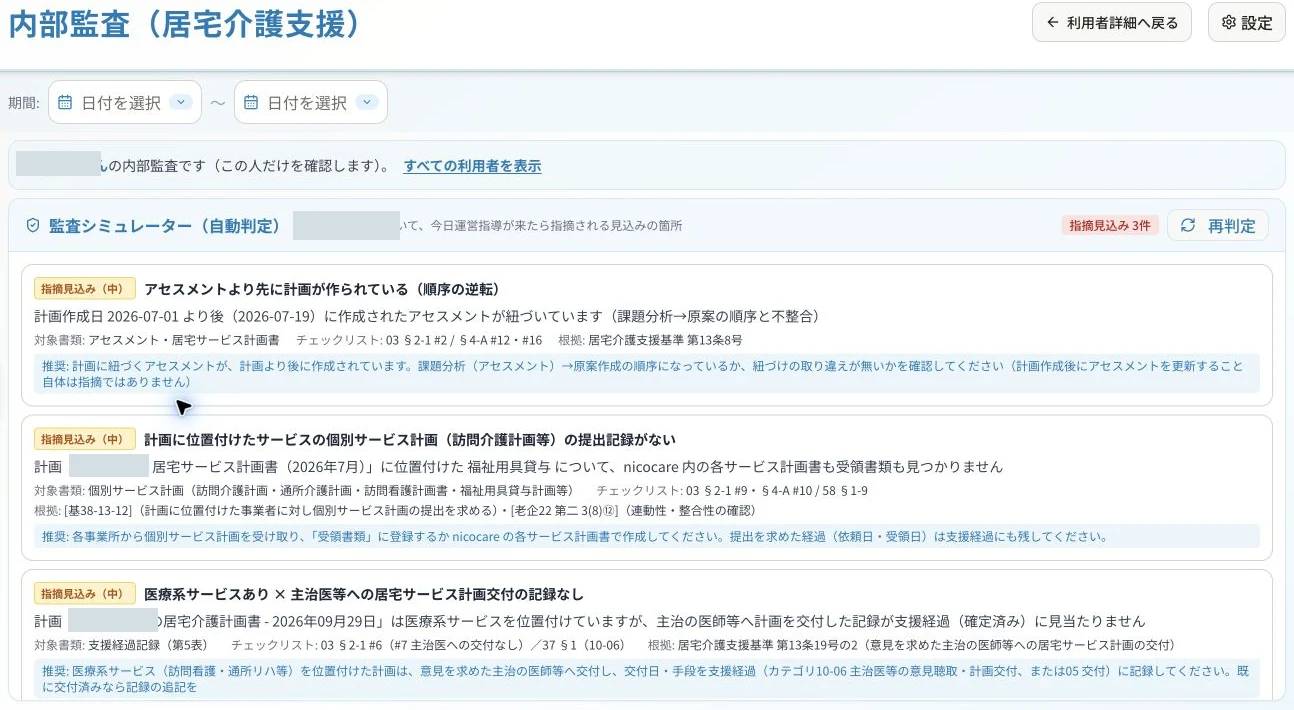The height and width of the screenshot is (710, 1294).
Task: Expand end date dropdown chevron
Action: pos(366,102)
